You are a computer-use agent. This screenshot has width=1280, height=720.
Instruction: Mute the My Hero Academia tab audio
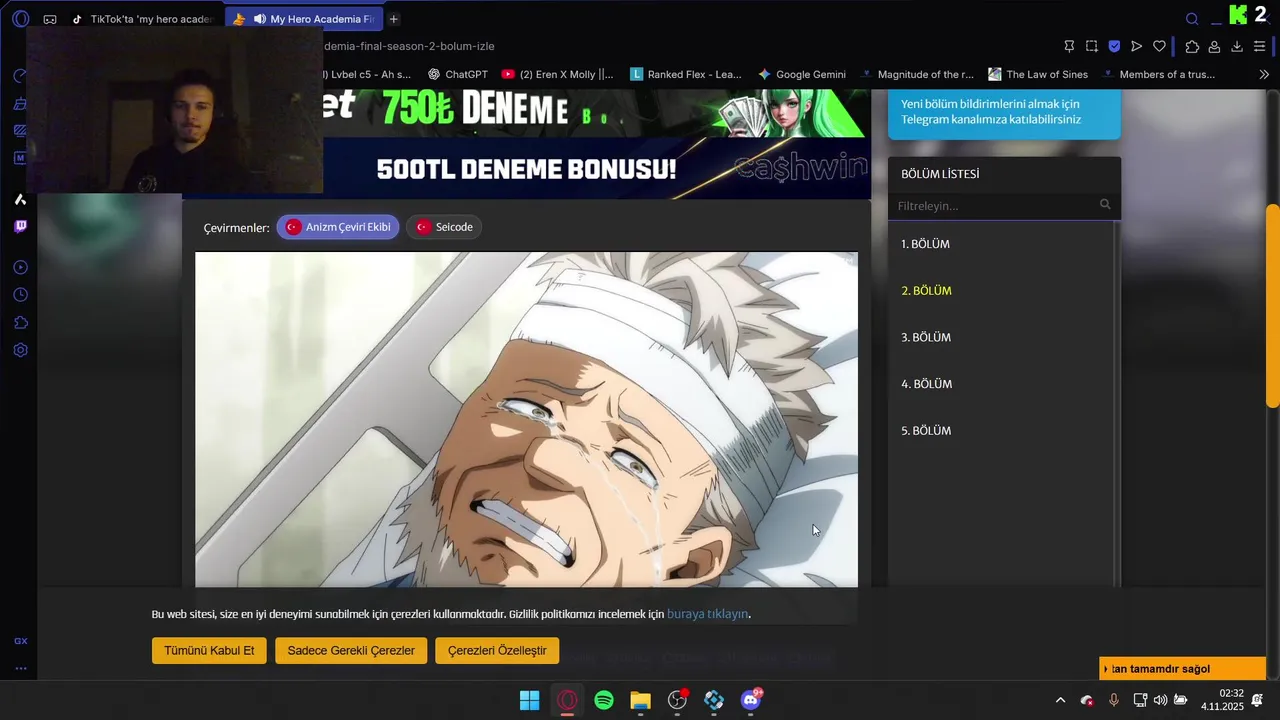[260, 19]
